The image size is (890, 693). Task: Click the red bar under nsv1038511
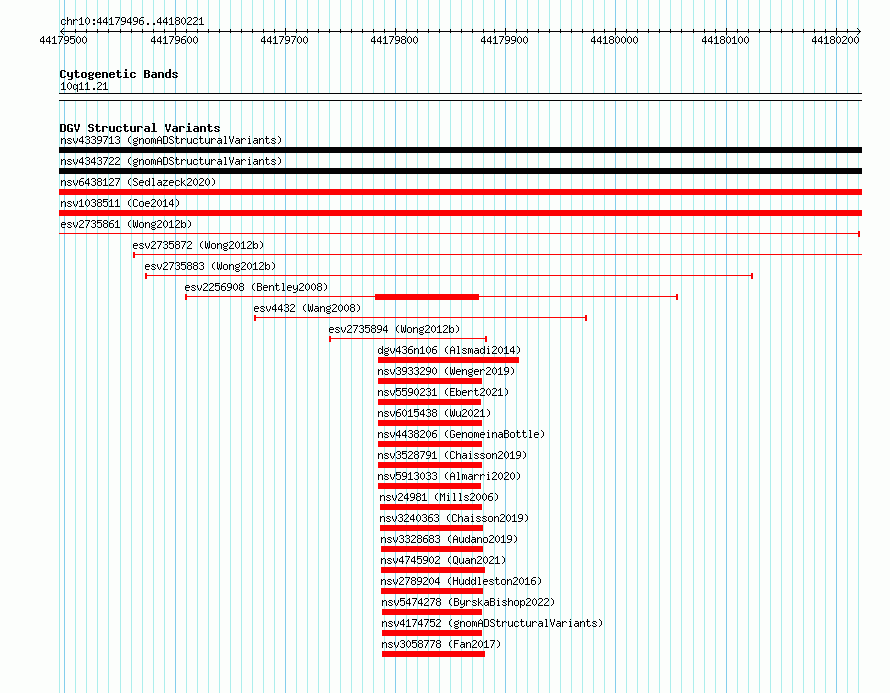pos(460,213)
